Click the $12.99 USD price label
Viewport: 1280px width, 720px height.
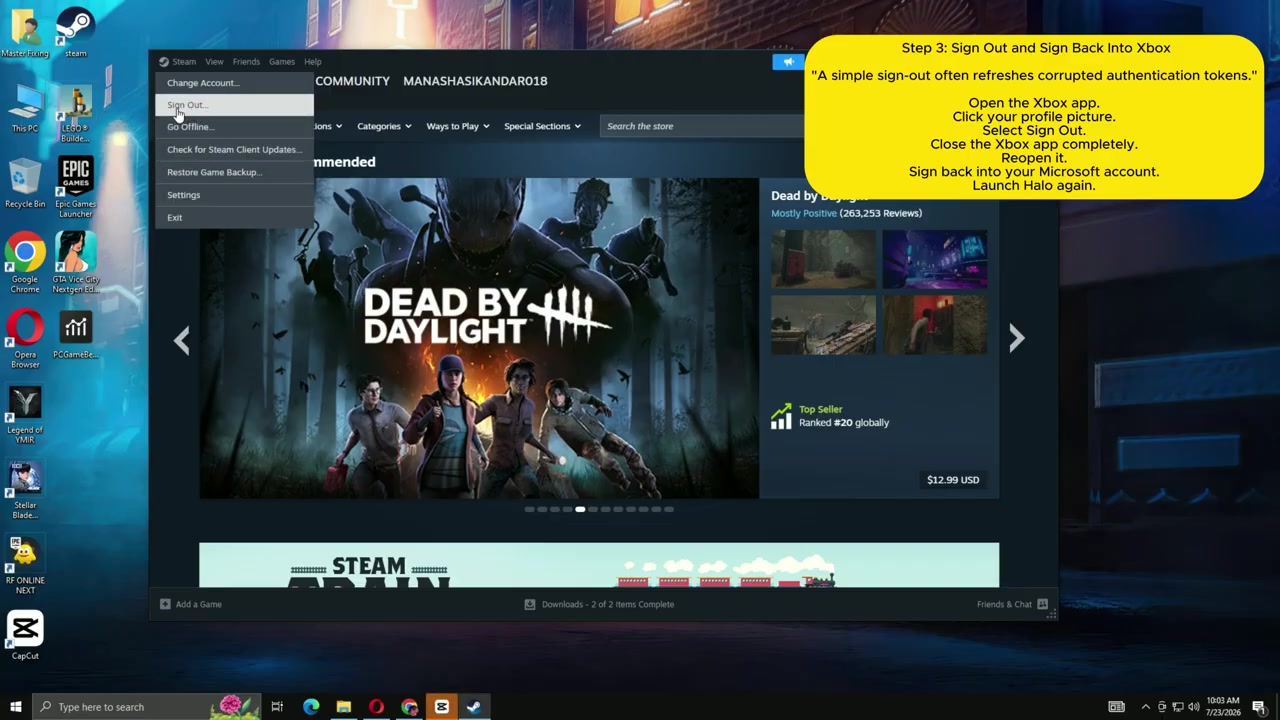pyautogui.click(x=953, y=480)
